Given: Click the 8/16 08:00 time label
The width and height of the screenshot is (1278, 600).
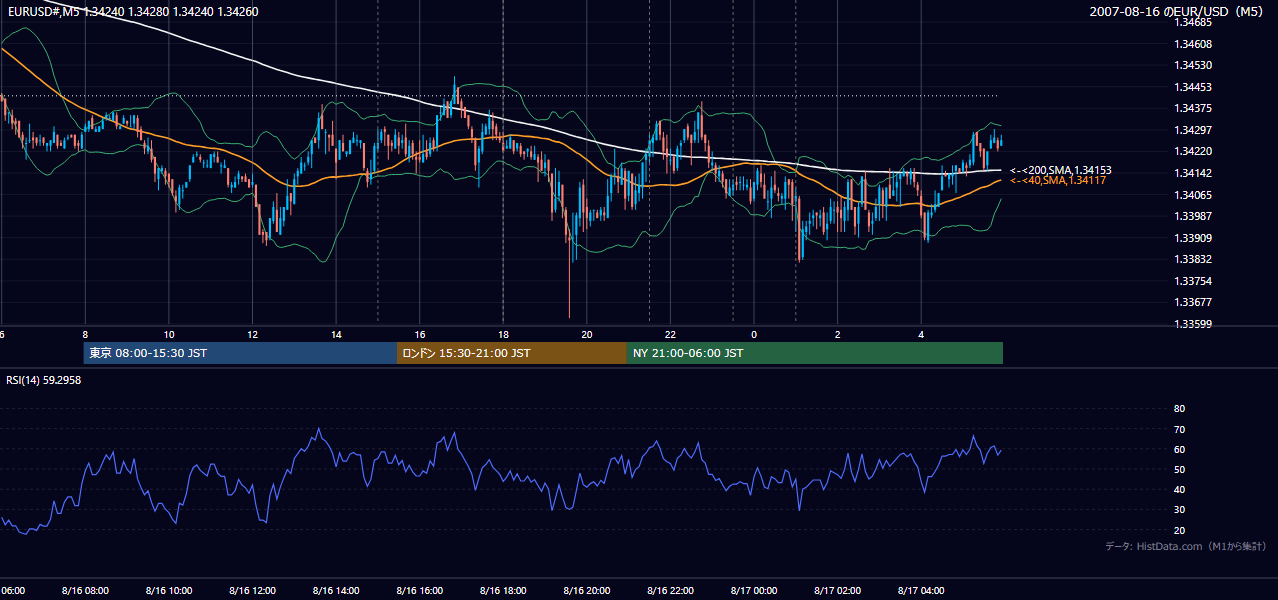Looking at the screenshot, I should click(85, 591).
